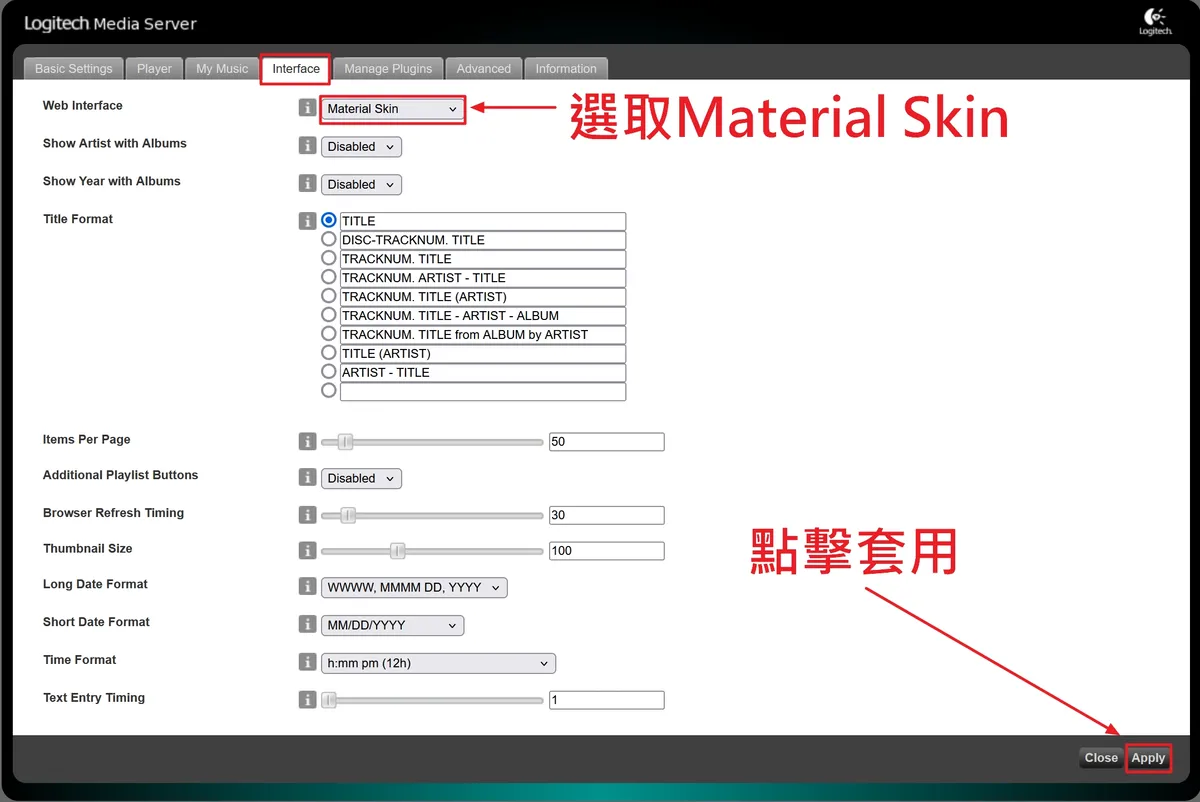
Task: Select TITLE (ARTIST) radio option
Action: [329, 353]
